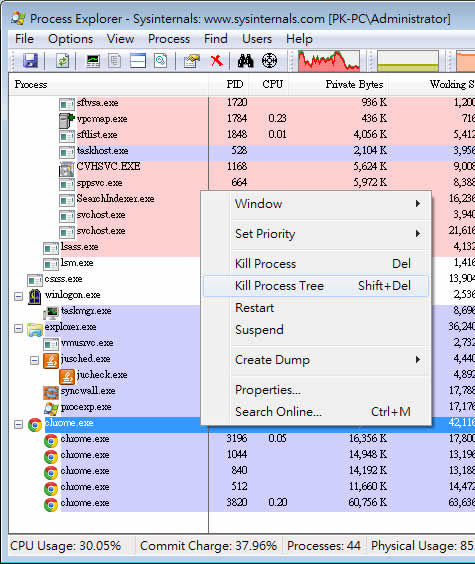Viewport: 475px width, 564px height.
Task: Click the 60,756 K private bytes cell
Action: 367,503
